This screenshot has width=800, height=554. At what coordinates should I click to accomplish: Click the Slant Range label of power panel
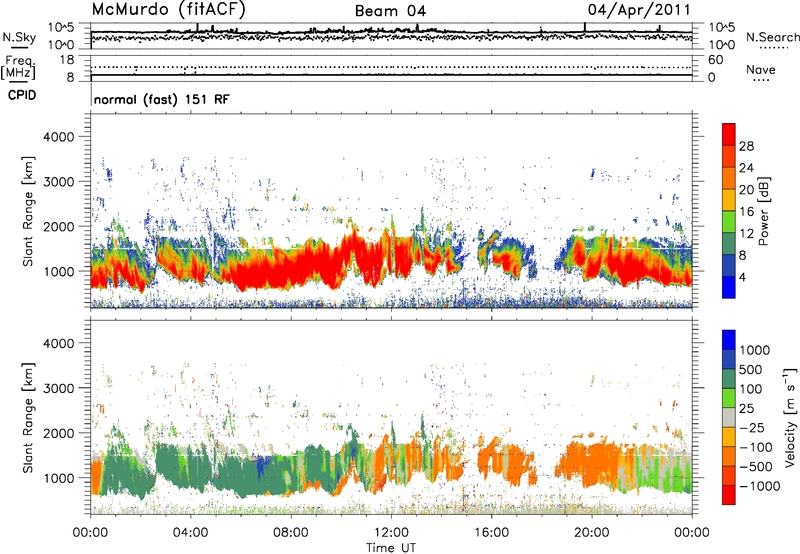[28, 211]
